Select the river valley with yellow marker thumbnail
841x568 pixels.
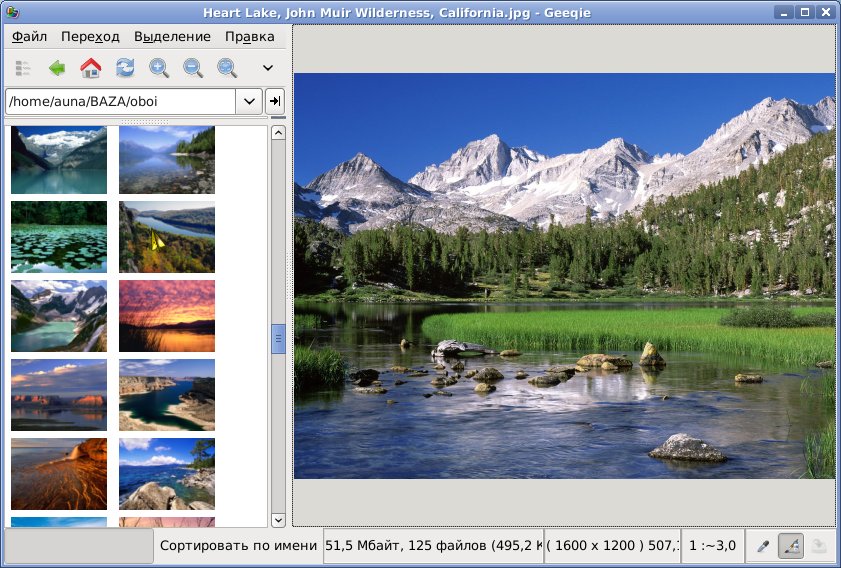167,237
